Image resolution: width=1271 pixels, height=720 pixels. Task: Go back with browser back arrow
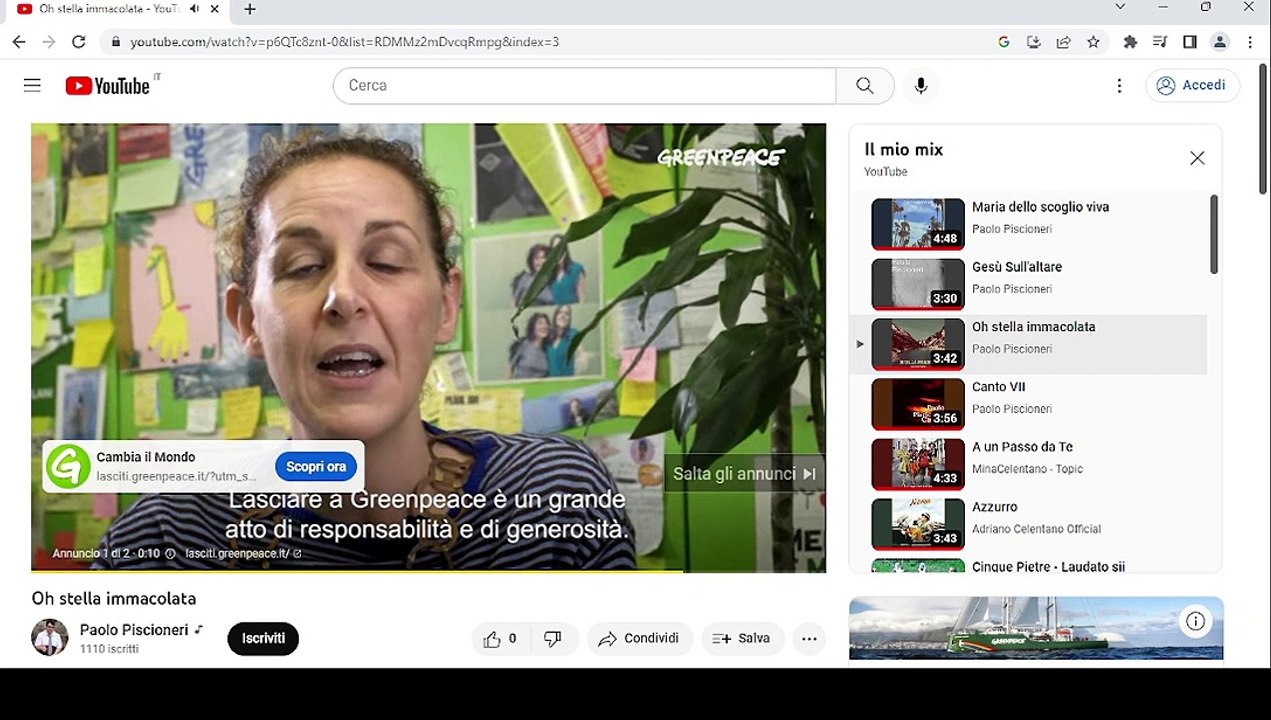(x=19, y=42)
